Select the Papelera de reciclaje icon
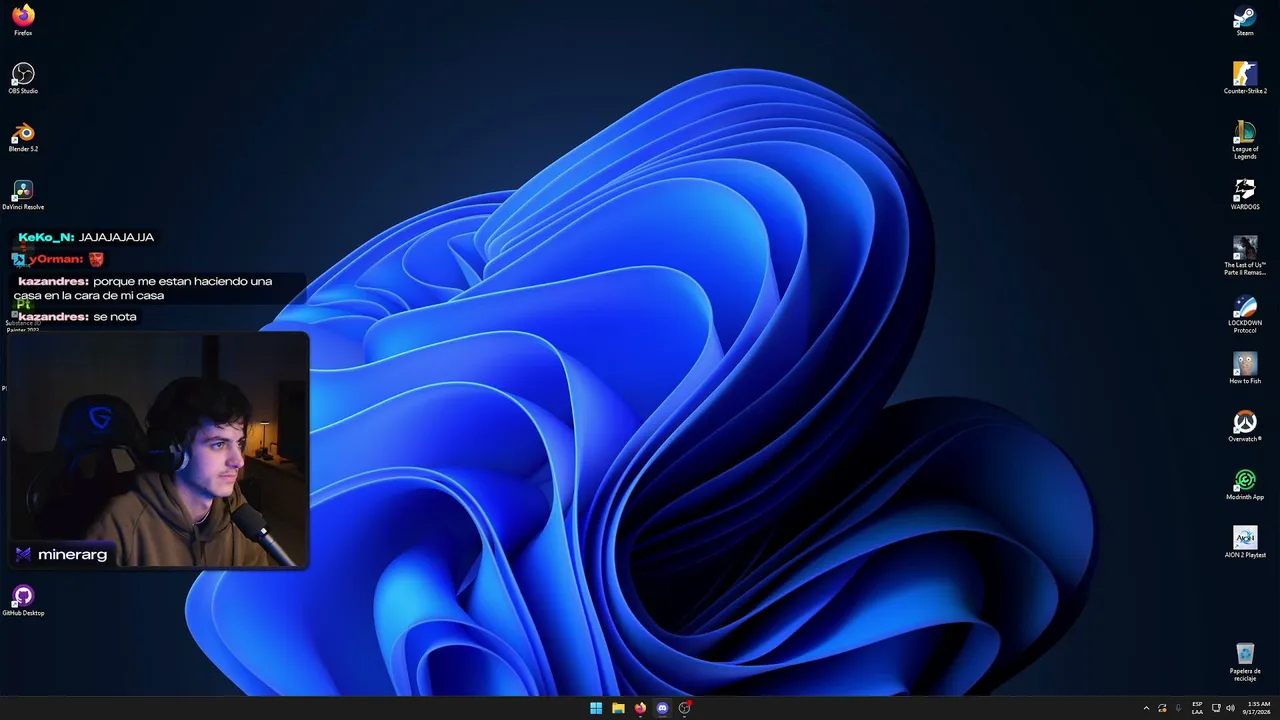 tap(1245, 662)
